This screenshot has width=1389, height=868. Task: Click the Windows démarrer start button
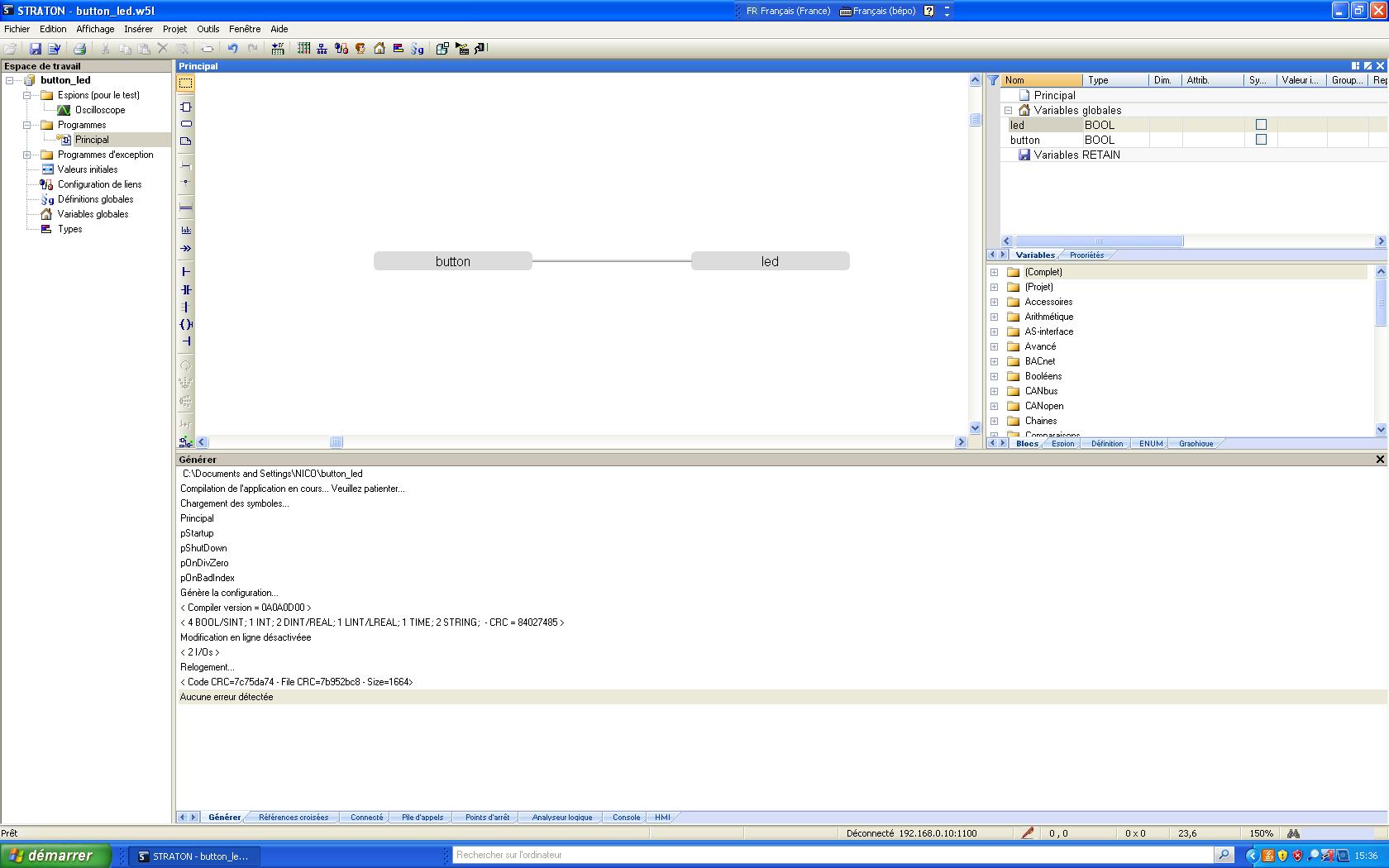point(55,856)
